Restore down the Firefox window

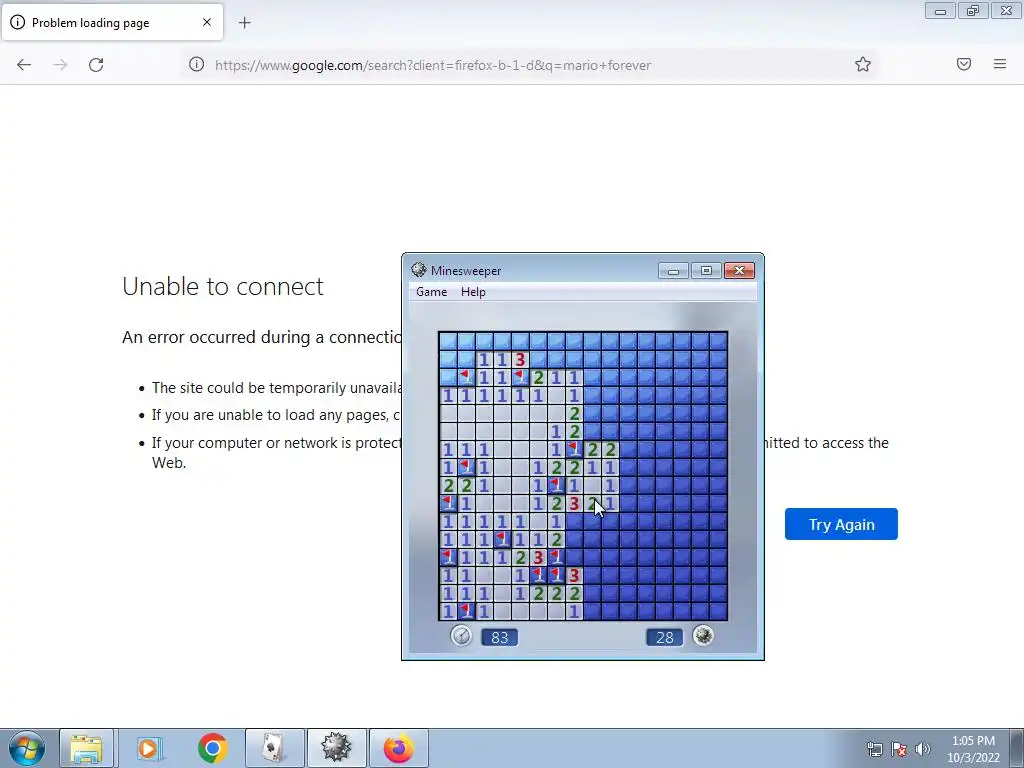tap(973, 10)
